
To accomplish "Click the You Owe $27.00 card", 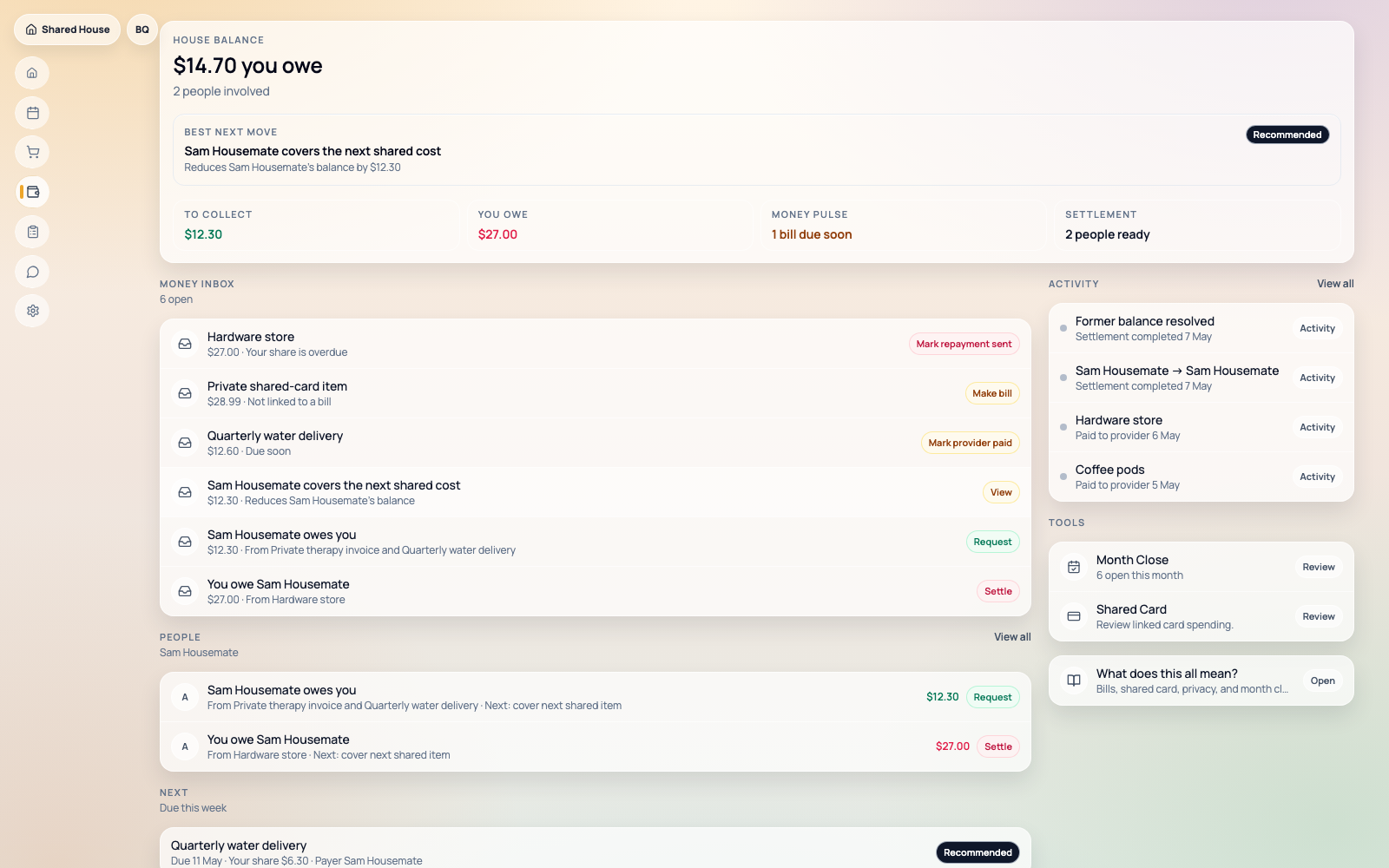I will pos(611,226).
